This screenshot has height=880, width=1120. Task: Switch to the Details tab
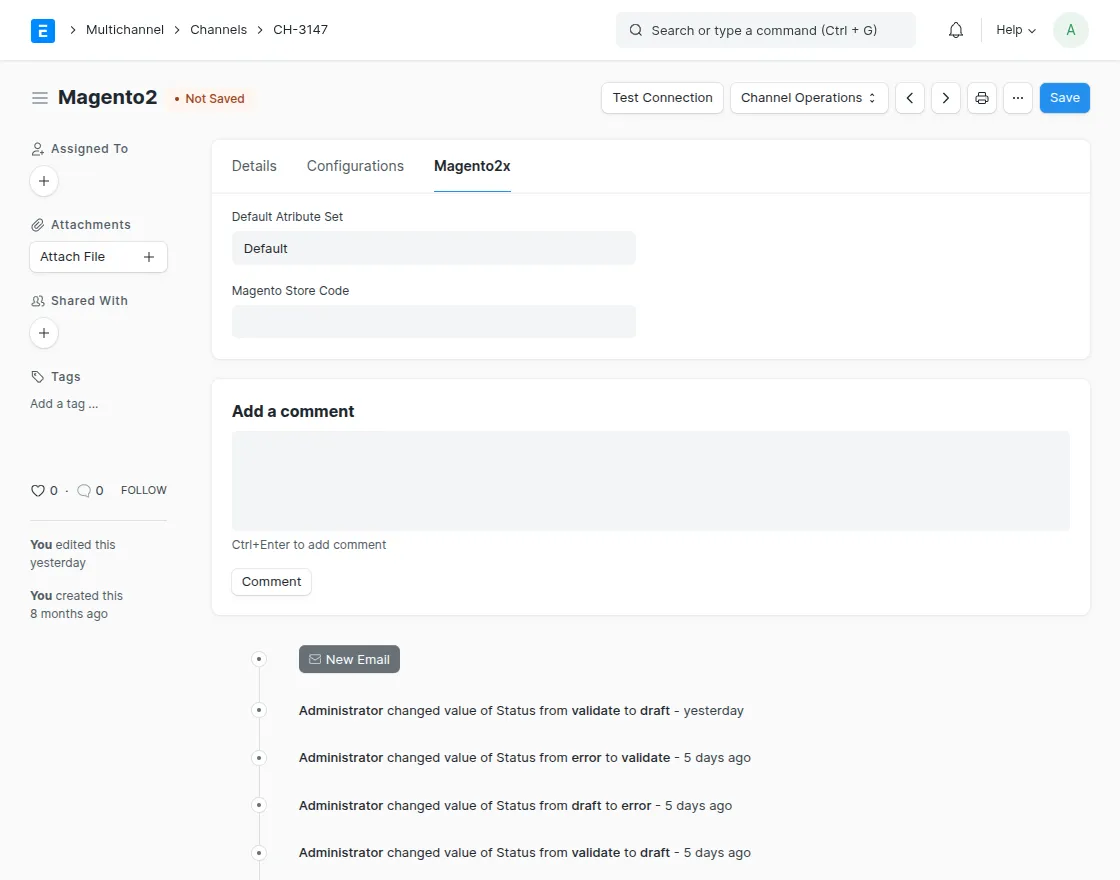(x=254, y=166)
